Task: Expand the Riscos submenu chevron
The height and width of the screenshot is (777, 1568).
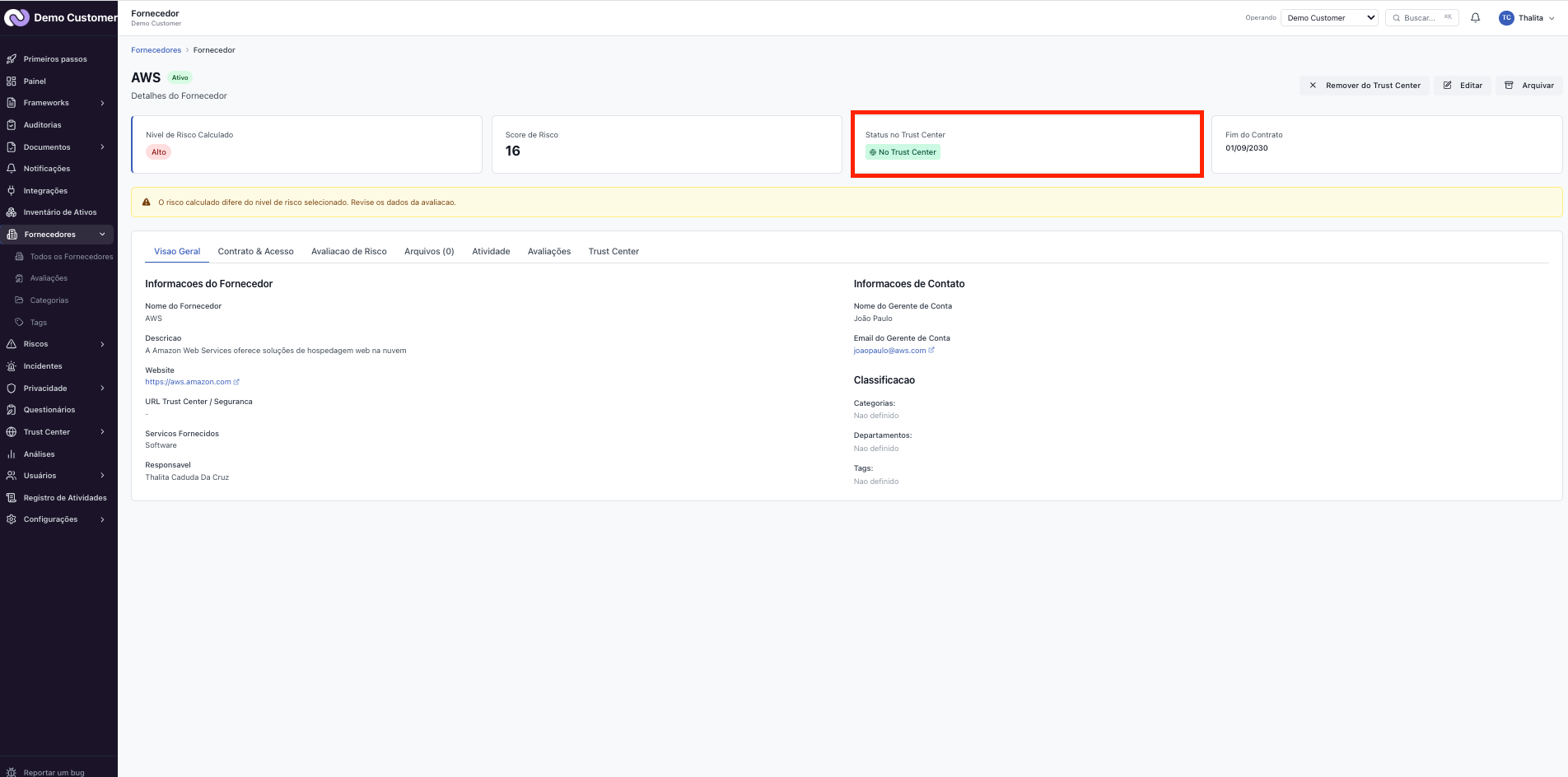Action: [x=102, y=344]
